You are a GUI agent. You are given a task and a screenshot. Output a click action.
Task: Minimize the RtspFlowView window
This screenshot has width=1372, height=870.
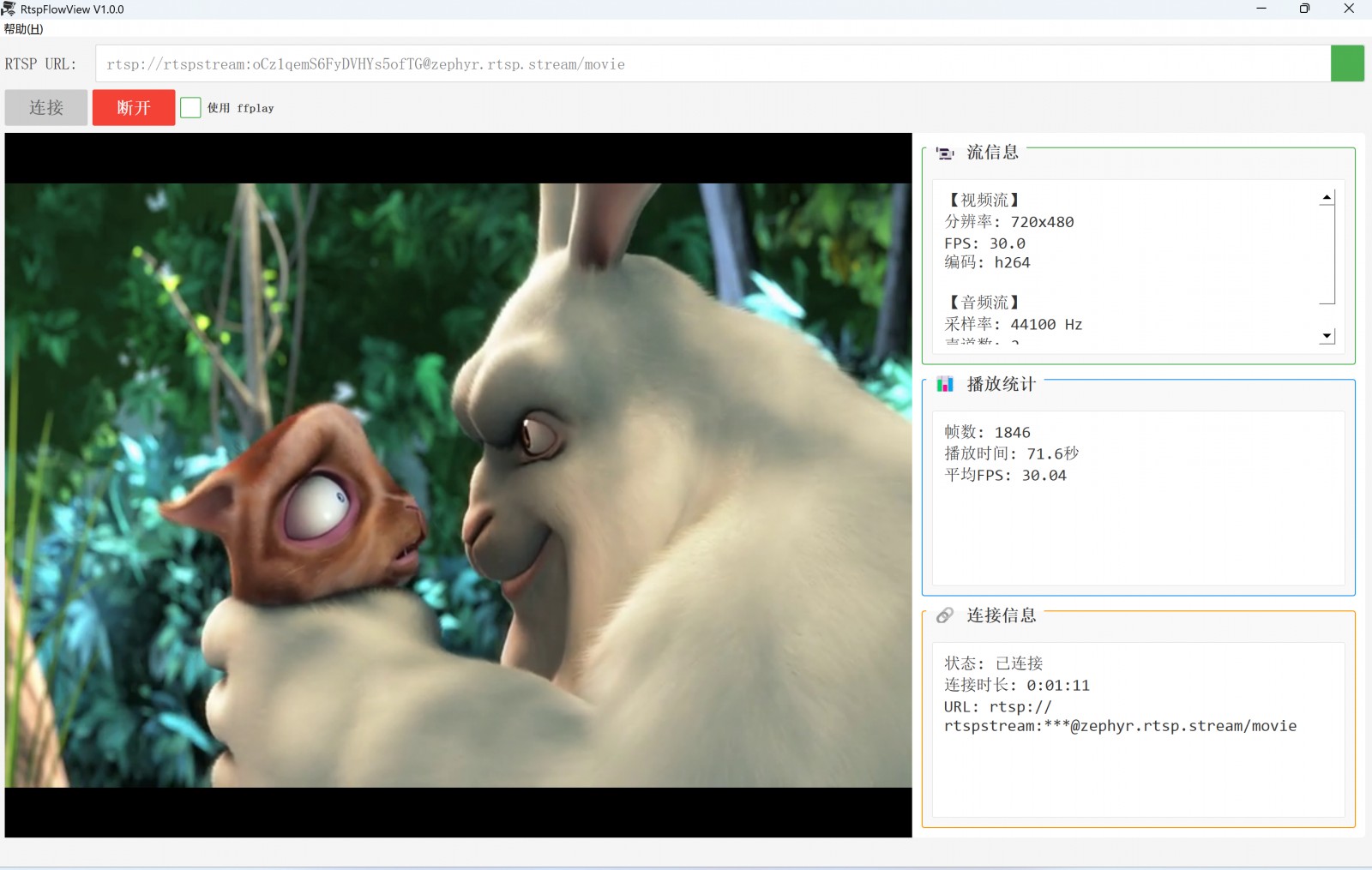coord(1261,9)
